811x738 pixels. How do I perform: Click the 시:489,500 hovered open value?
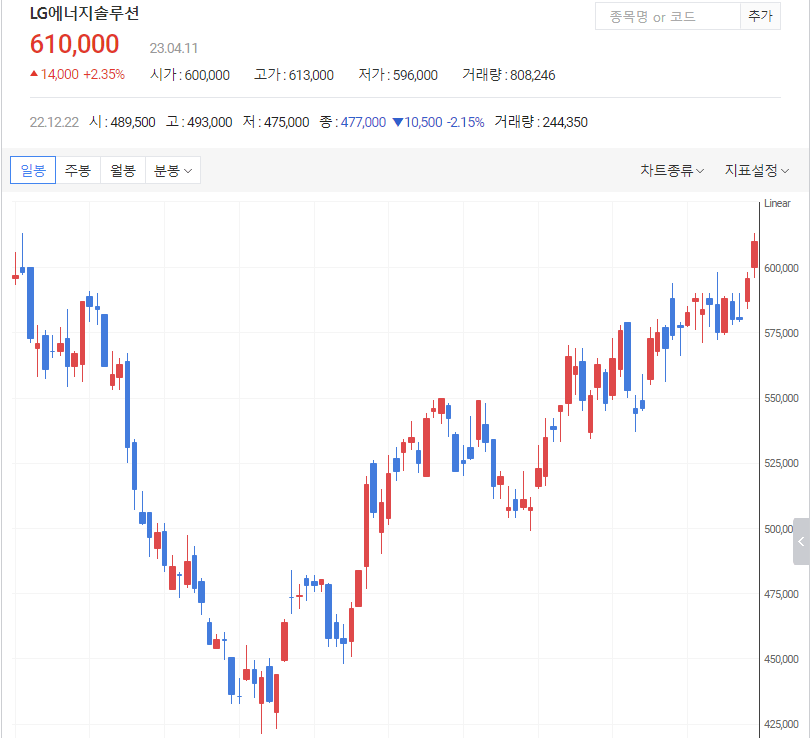click(122, 122)
